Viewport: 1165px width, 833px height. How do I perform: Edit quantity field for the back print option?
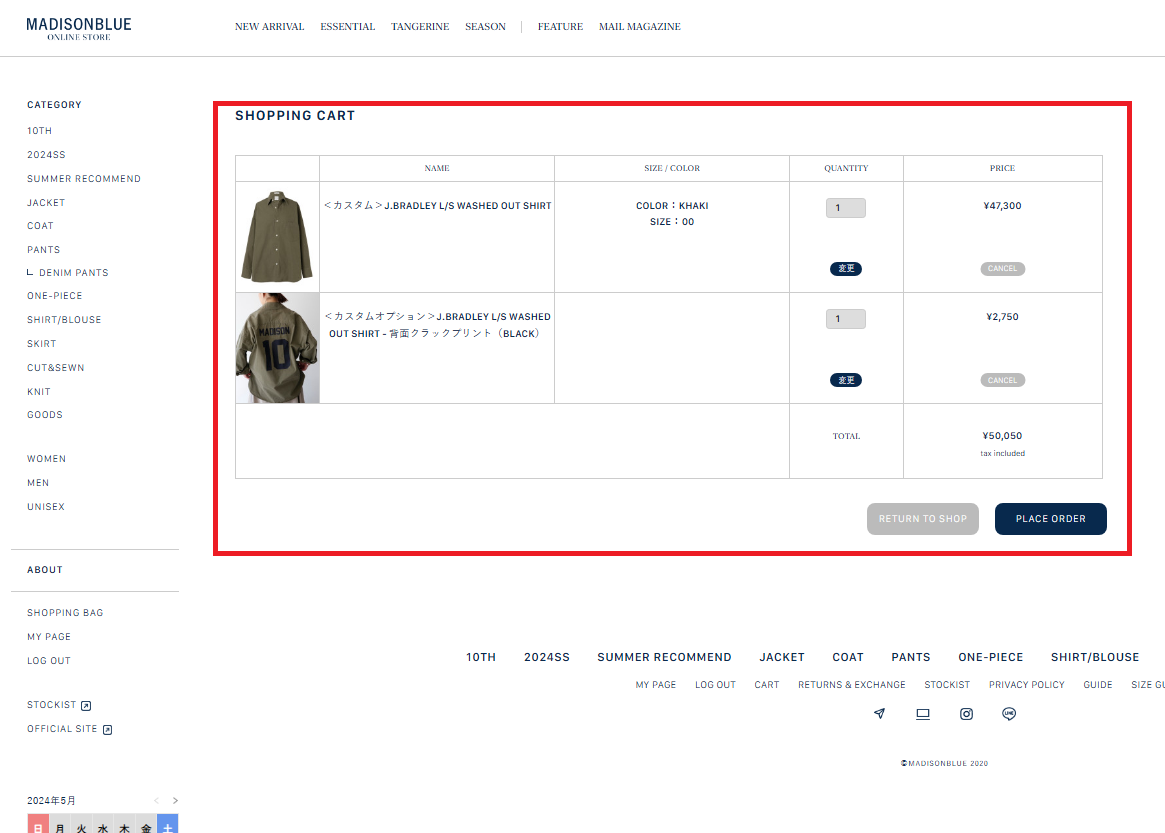coord(846,319)
